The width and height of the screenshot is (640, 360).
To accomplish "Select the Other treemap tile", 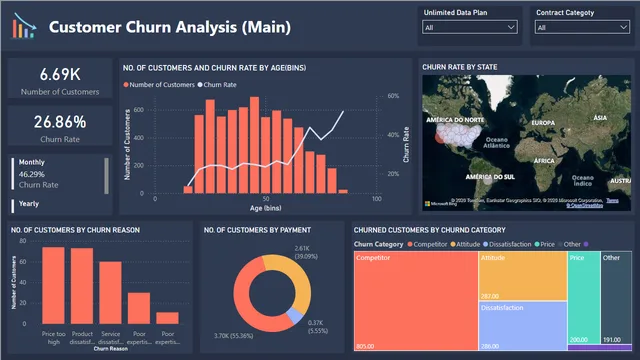I will pyautogui.click(x=616, y=298).
